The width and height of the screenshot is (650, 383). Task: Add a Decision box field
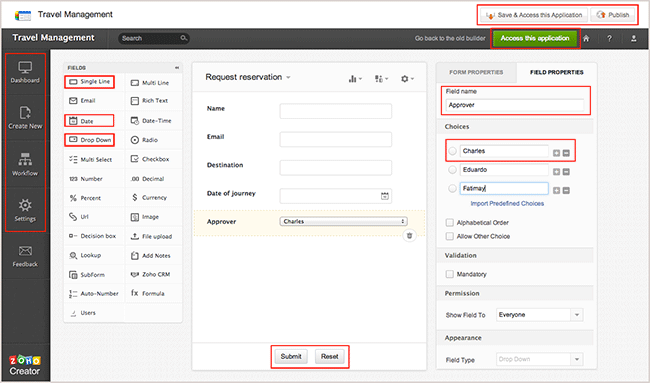[92, 236]
